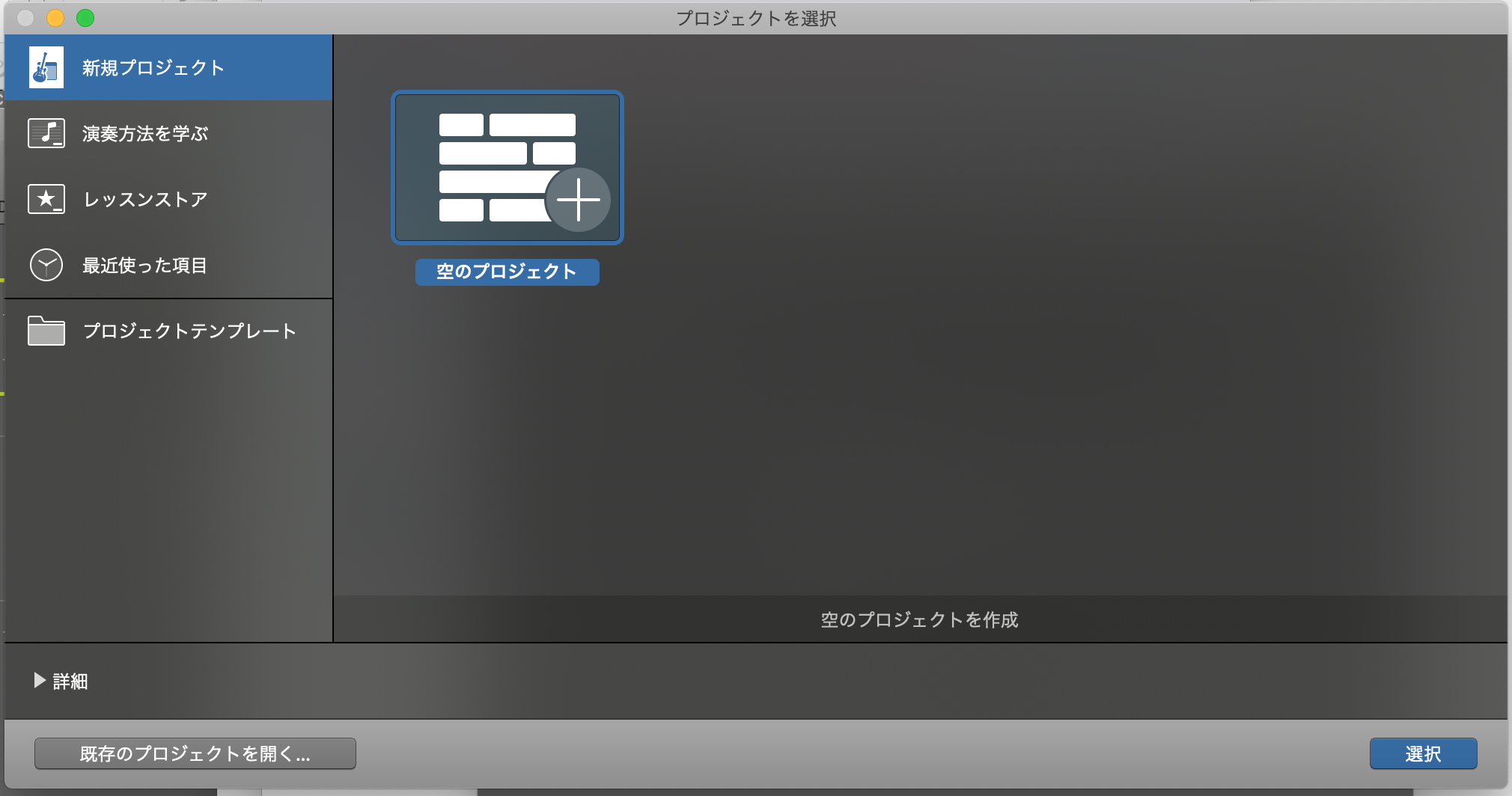
Task: Select the 空のプロジェクト thumbnail
Action: pos(507,167)
